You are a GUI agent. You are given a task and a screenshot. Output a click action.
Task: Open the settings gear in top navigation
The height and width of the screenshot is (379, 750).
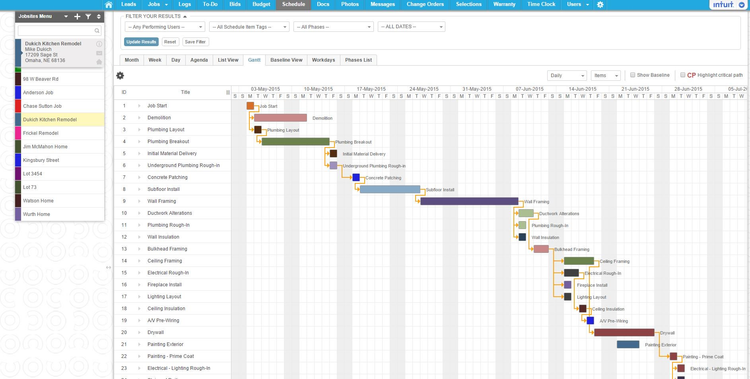coord(600,5)
